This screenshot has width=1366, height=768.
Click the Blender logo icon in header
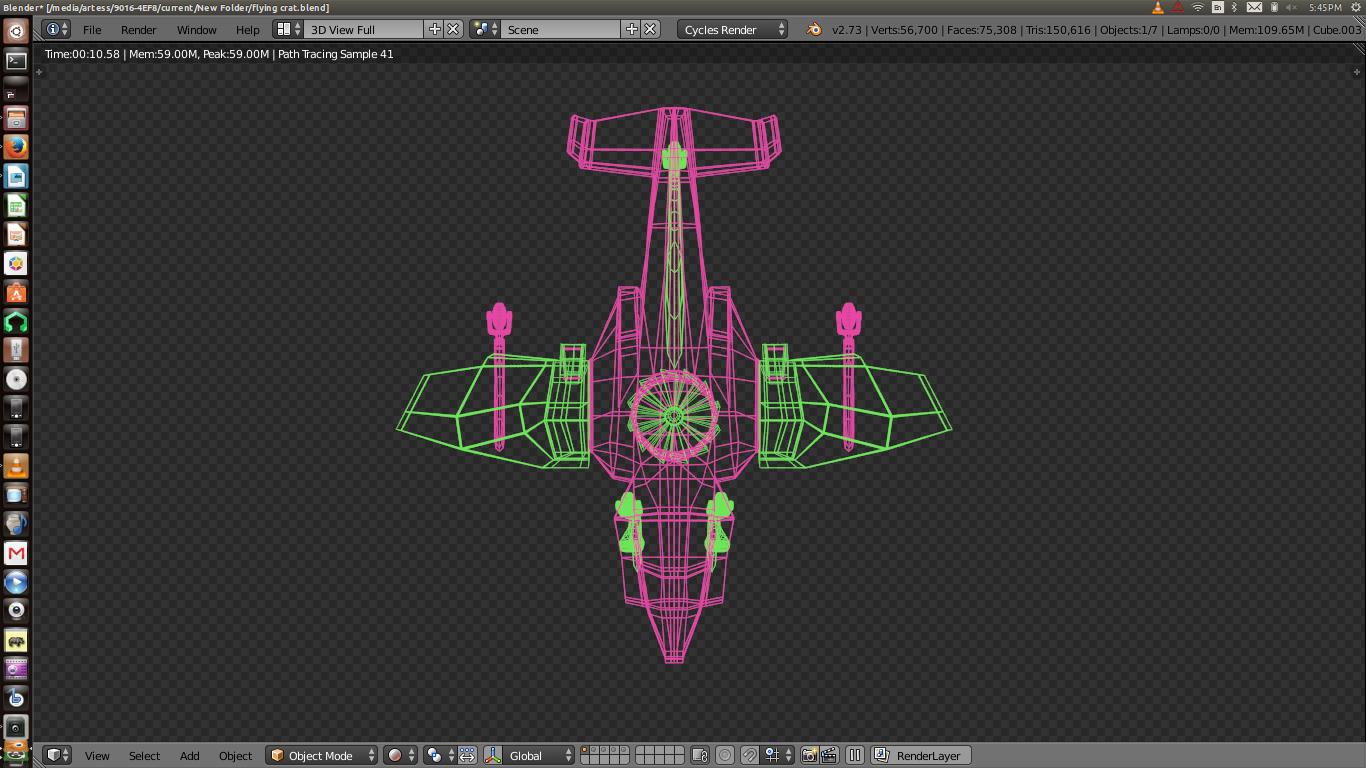[814, 30]
